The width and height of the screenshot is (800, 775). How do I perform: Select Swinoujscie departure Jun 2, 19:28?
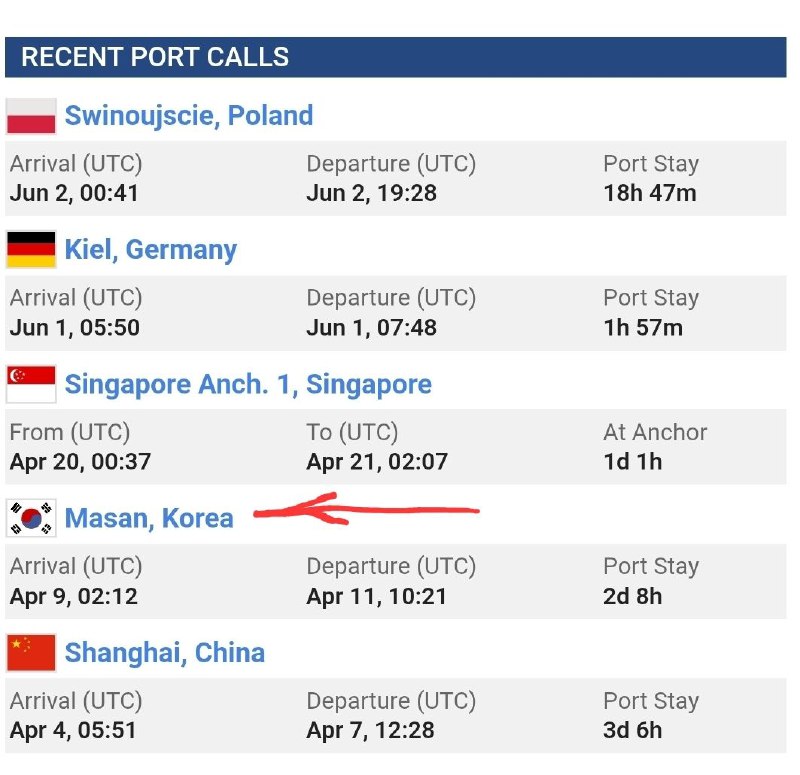[x=371, y=193]
